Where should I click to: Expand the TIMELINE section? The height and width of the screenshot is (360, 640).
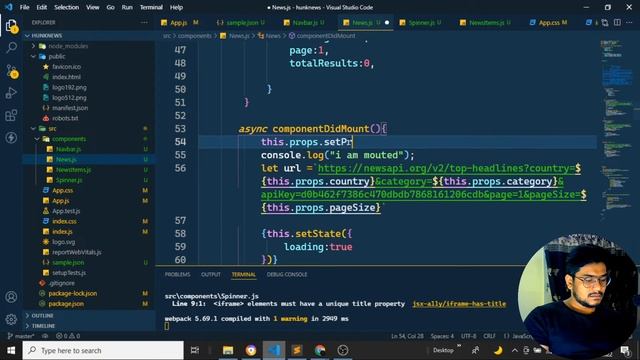coord(43,326)
